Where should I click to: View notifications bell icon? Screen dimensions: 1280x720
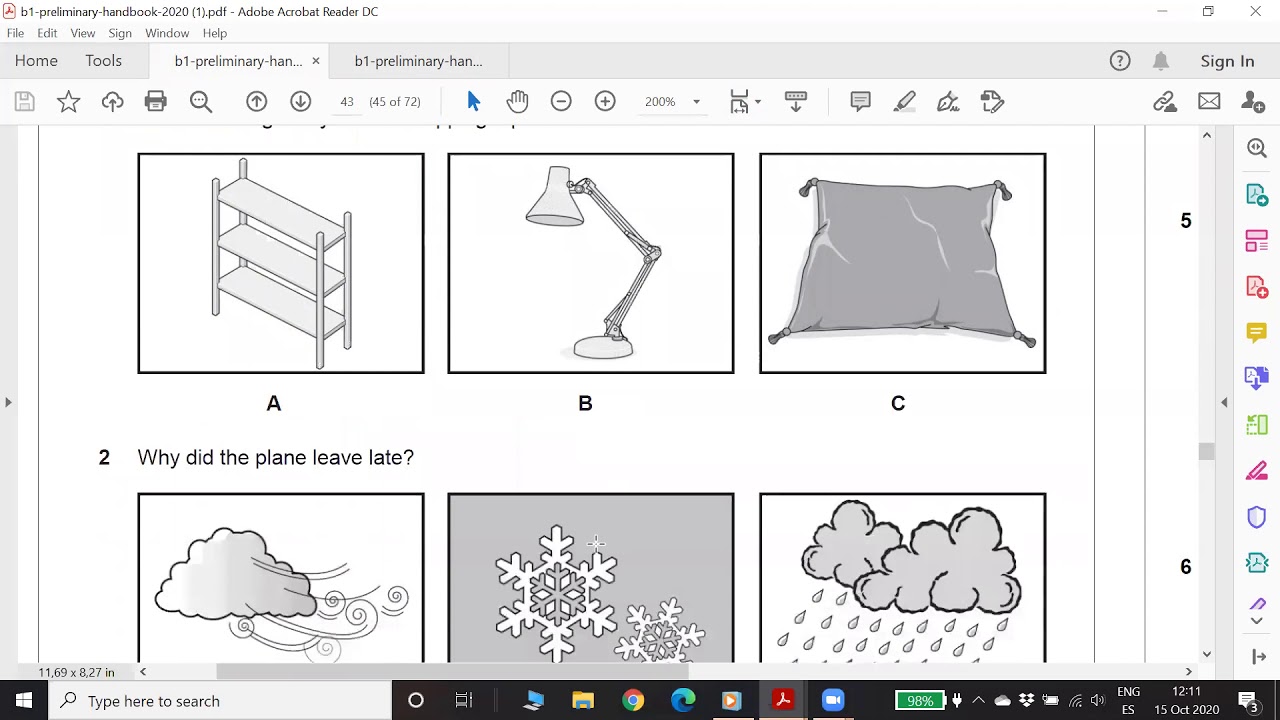tap(1161, 61)
